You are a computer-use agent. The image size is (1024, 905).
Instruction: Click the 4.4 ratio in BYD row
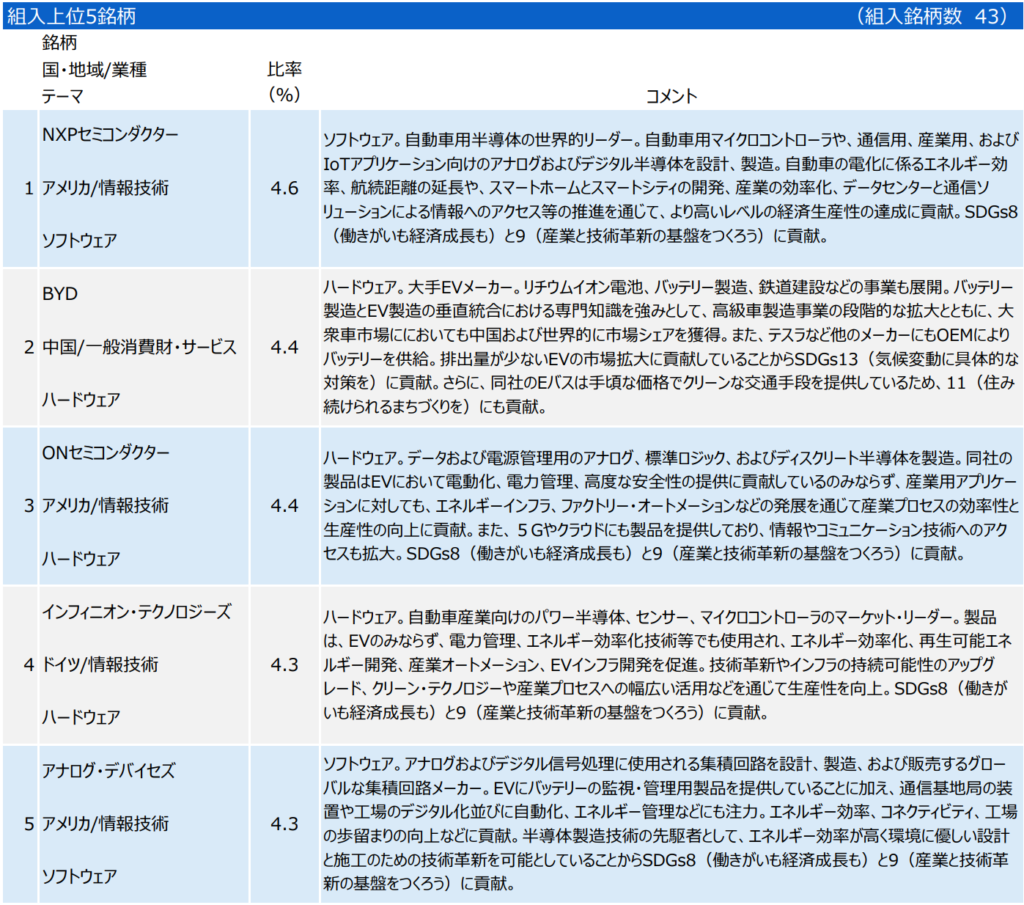point(285,347)
